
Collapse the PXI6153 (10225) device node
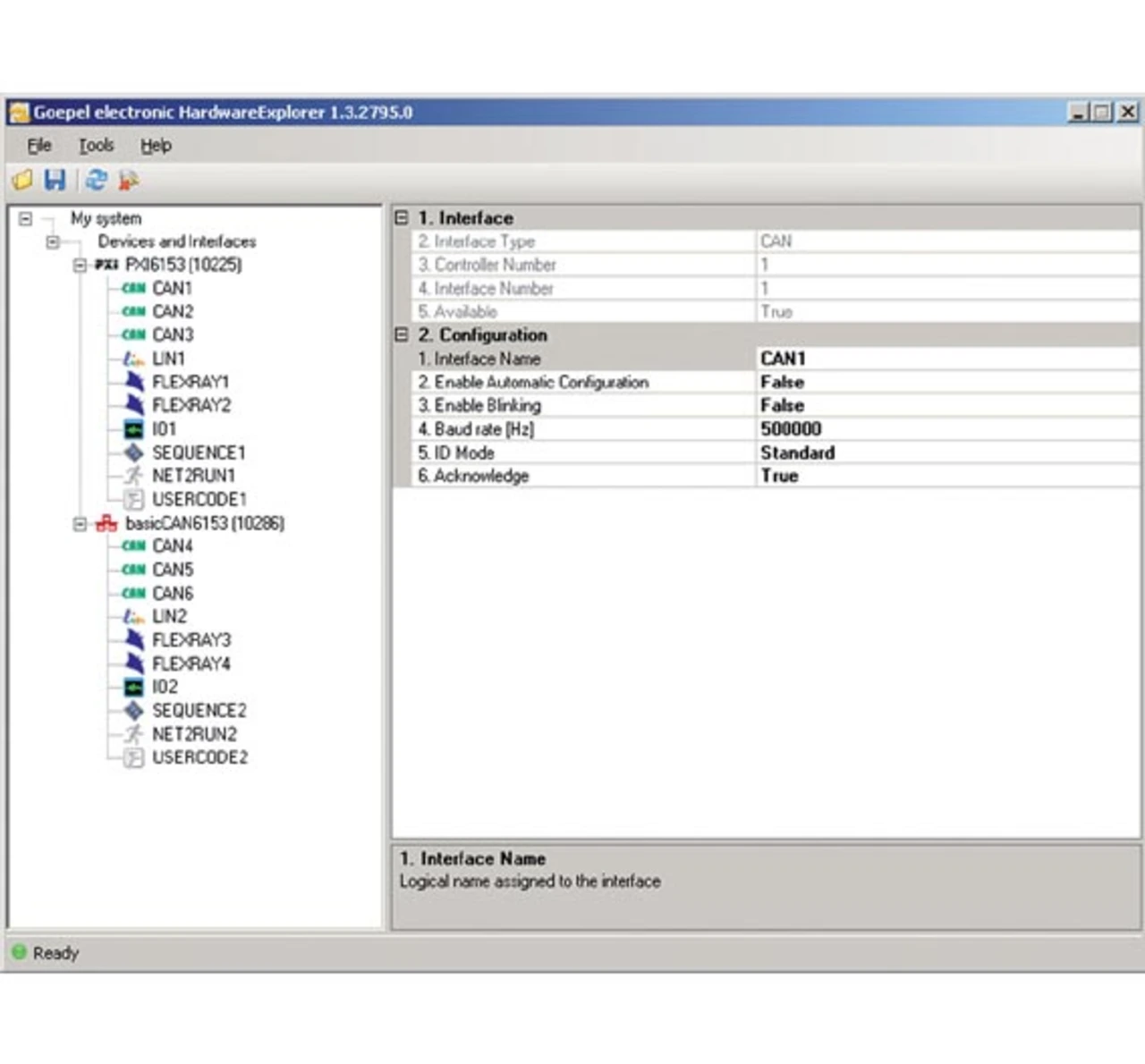coord(80,266)
